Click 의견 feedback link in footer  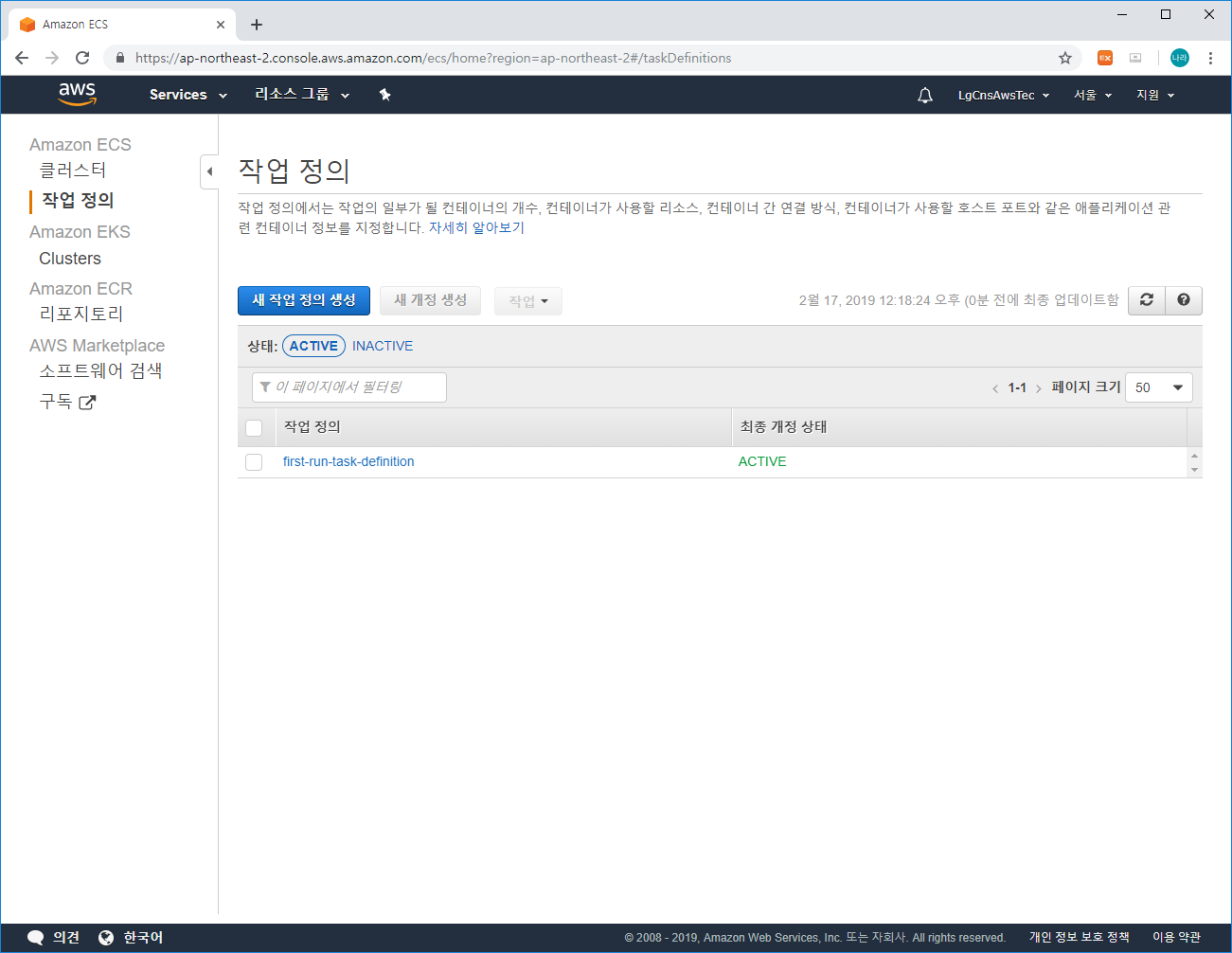pos(66,938)
